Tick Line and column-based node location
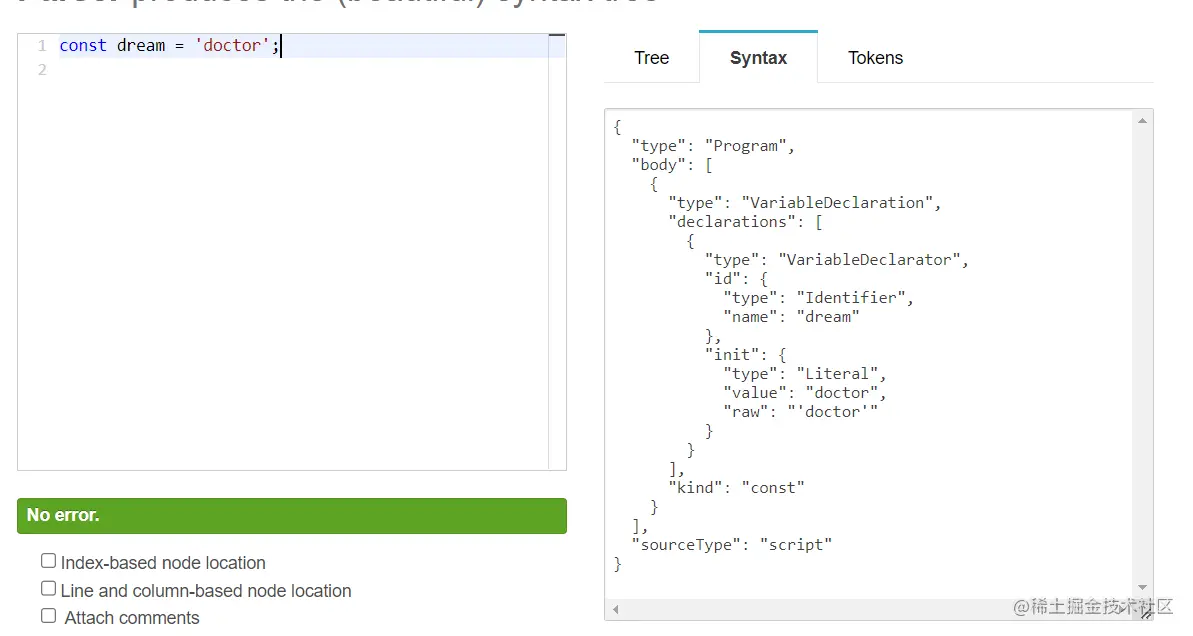Image resolution: width=1193 pixels, height=636 pixels. coord(49,589)
